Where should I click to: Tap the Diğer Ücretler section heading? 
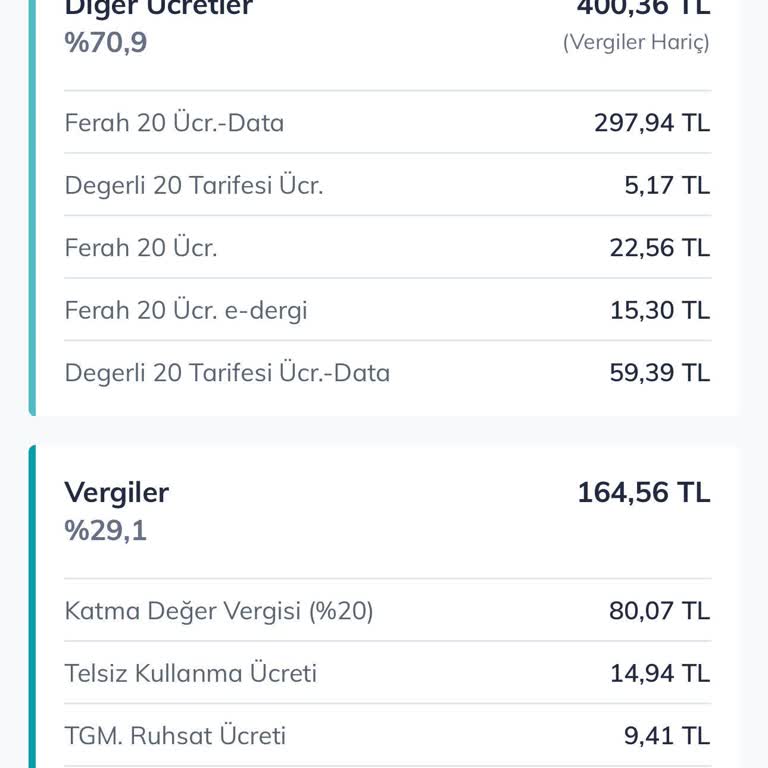click(x=158, y=8)
